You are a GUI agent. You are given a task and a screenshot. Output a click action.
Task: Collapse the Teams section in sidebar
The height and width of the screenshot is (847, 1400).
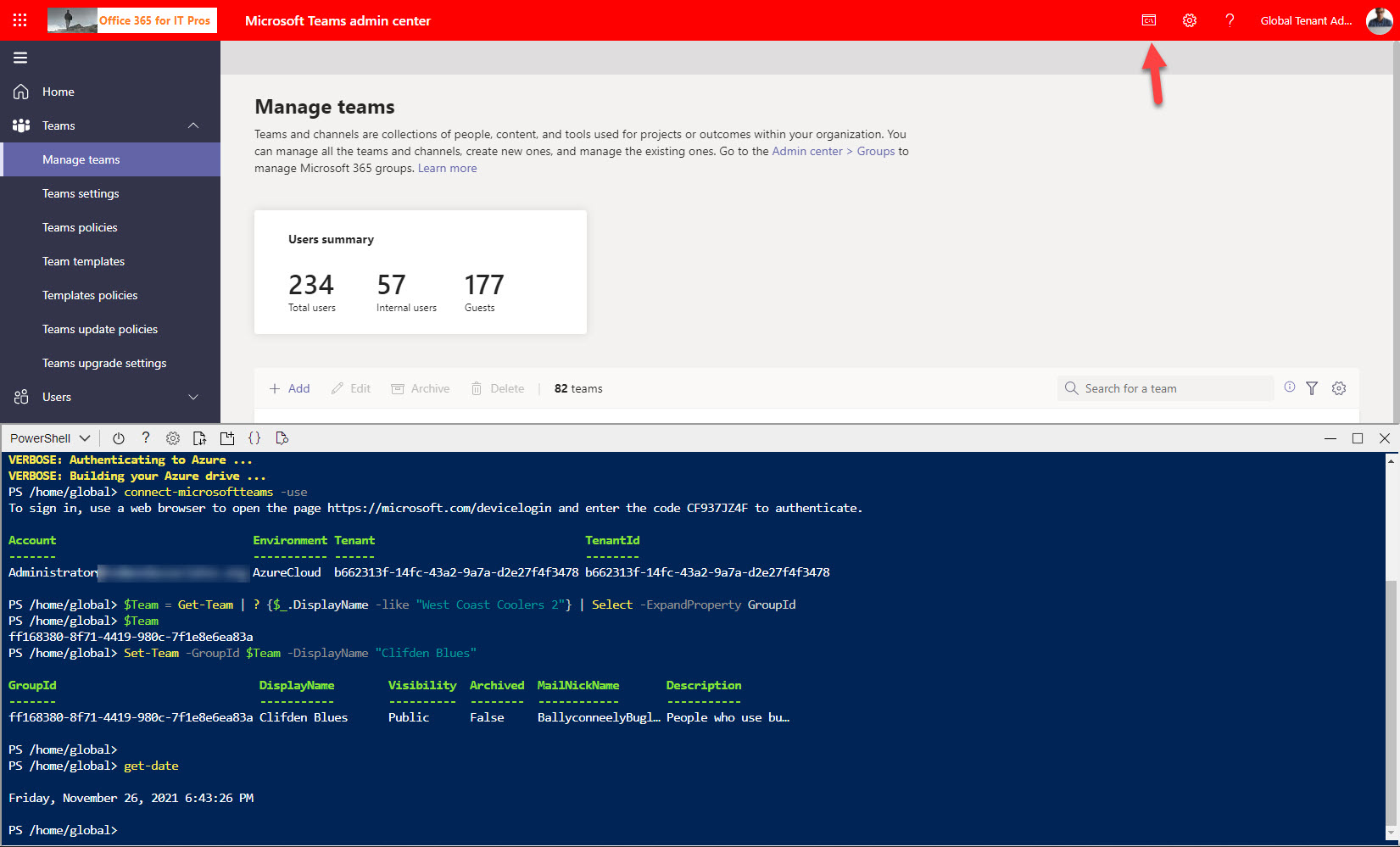193,125
